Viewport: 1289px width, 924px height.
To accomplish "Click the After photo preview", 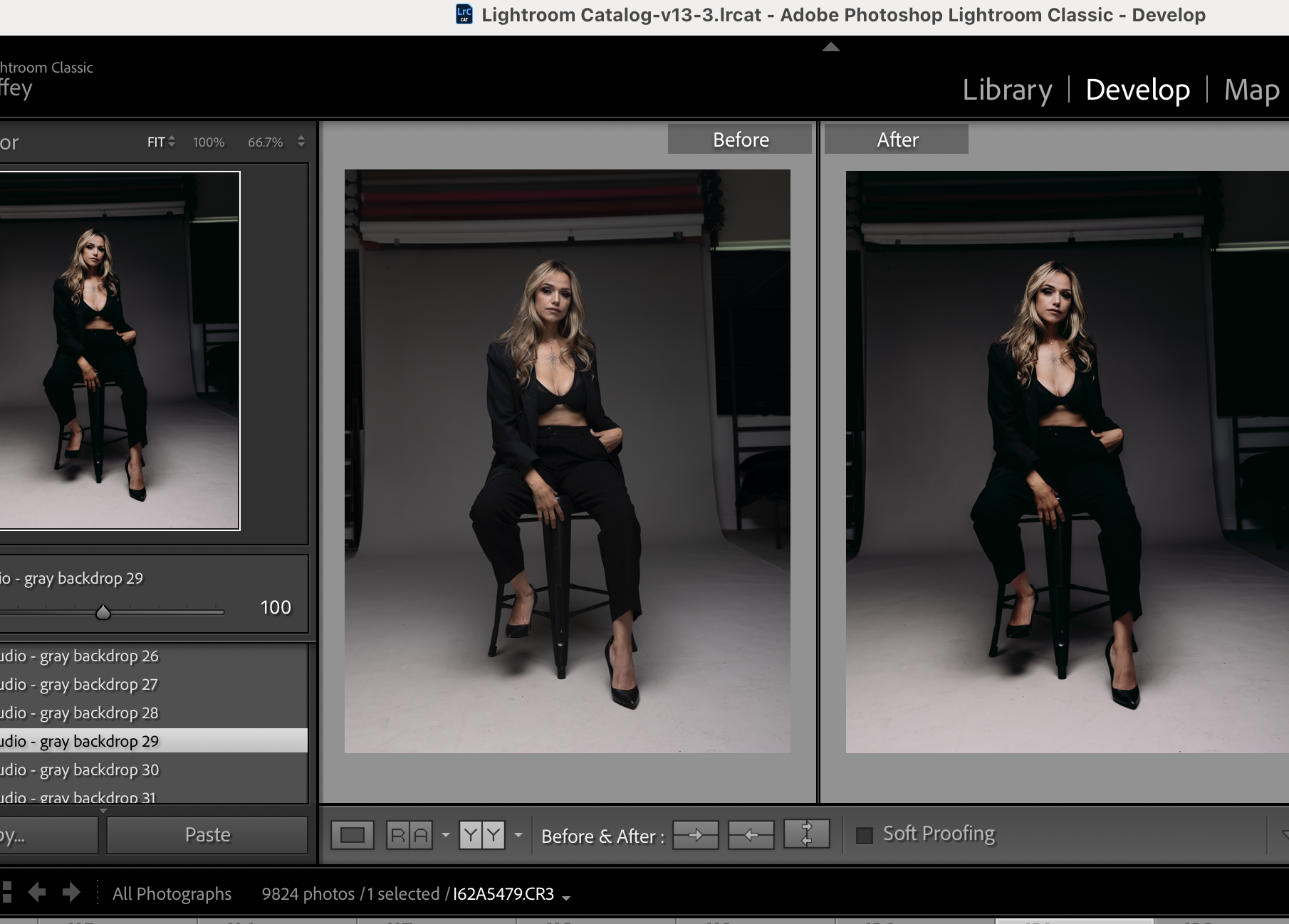I will [1067, 461].
